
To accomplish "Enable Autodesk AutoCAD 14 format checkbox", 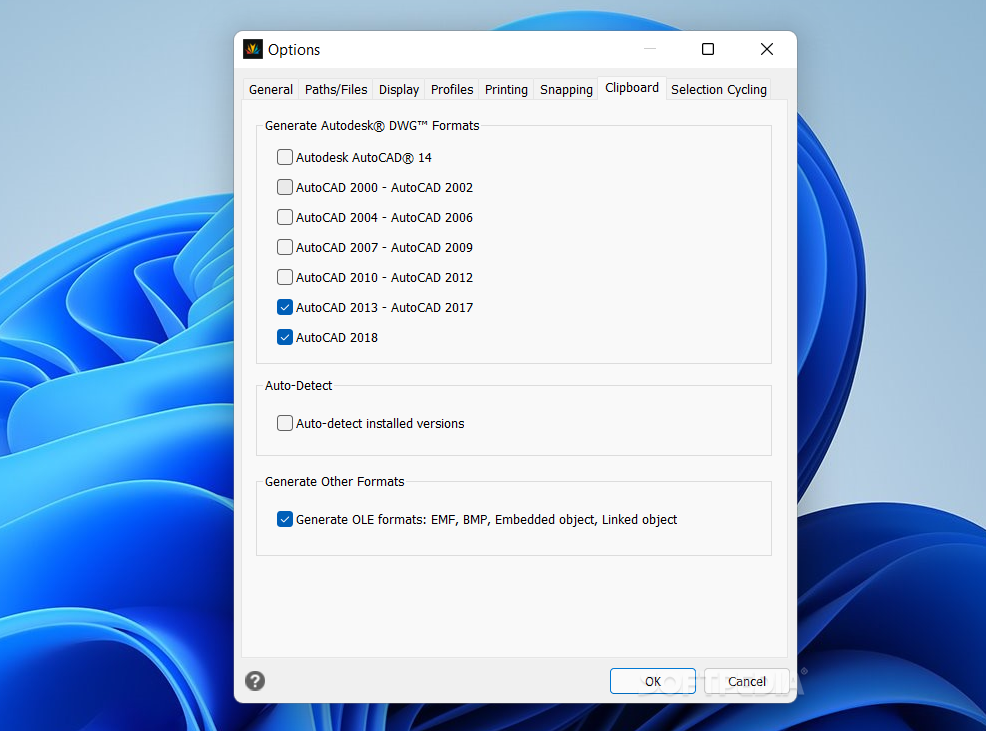I will point(285,157).
